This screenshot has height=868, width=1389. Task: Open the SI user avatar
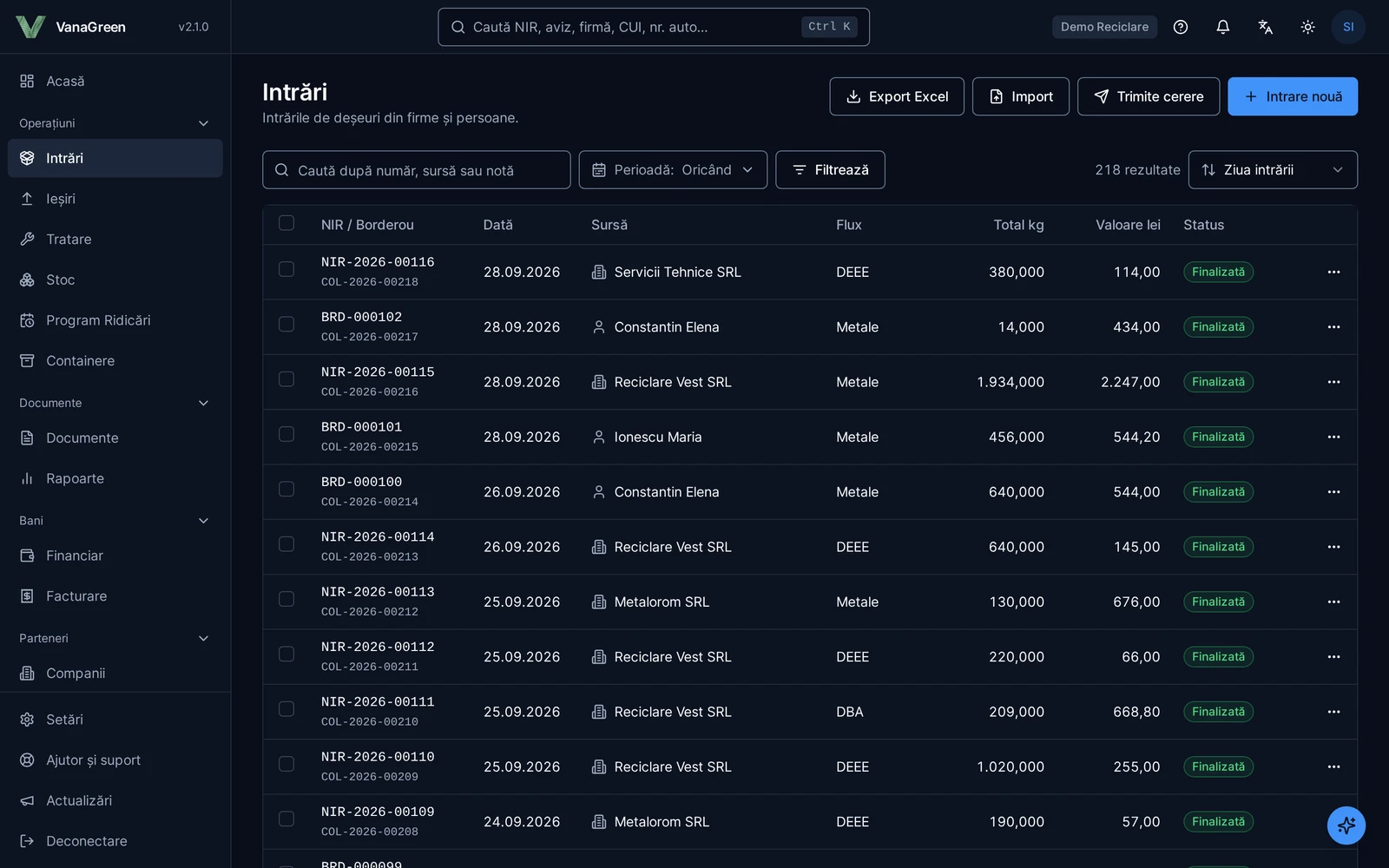click(1348, 27)
